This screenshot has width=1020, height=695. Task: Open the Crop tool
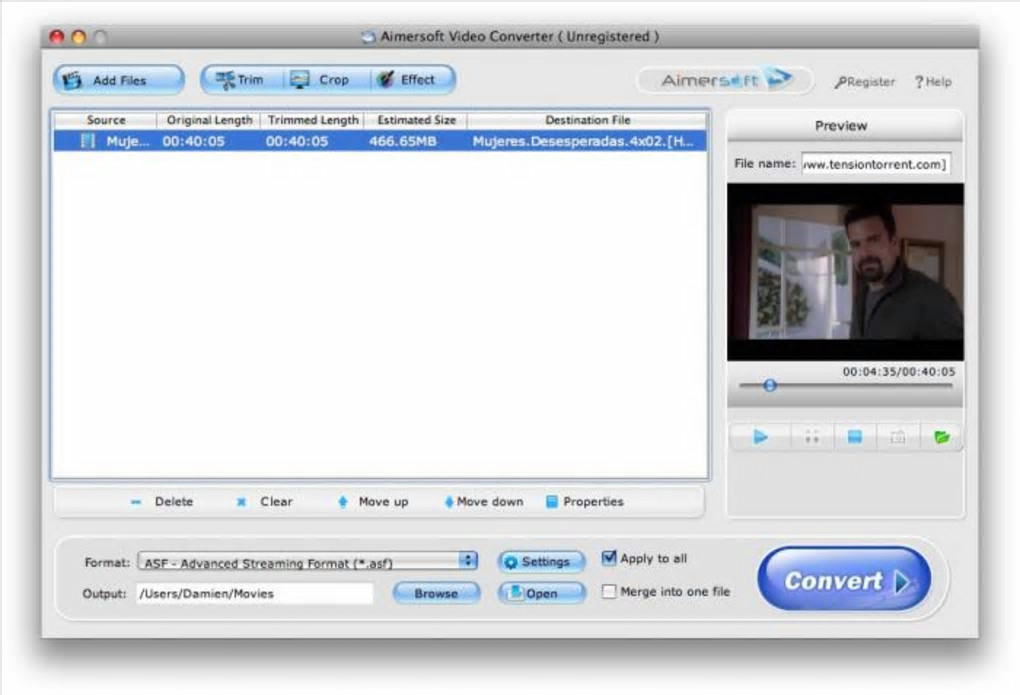[x=320, y=80]
